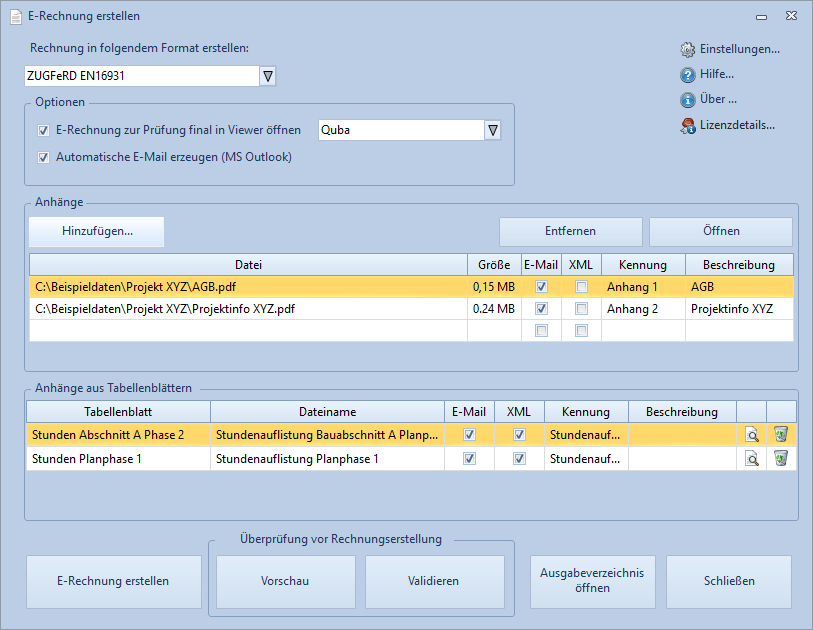Open the Hilfe link
The height and width of the screenshot is (630, 813).
click(x=717, y=74)
